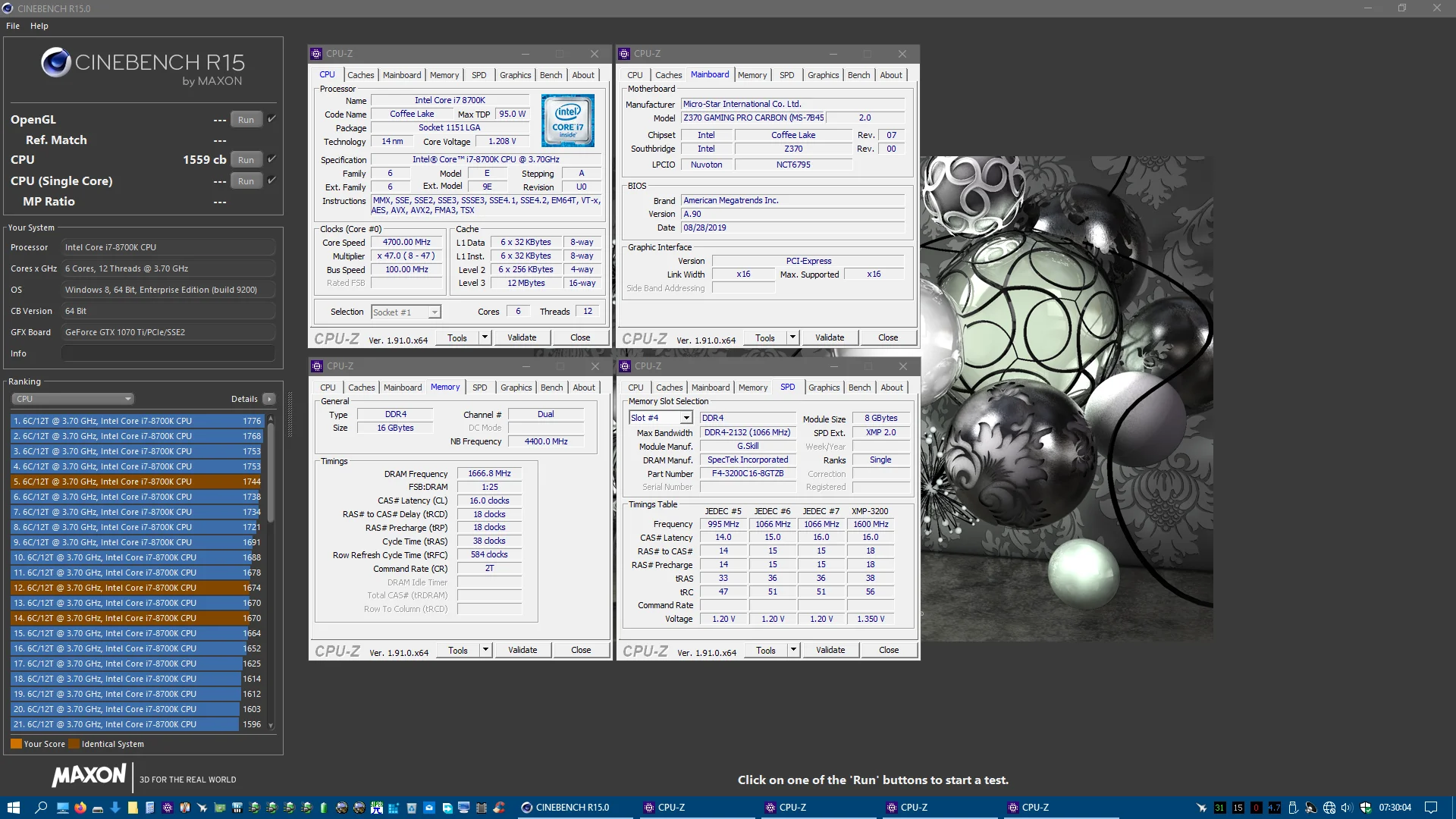Open Tools dropdown arrow in CPU-tab CPU-Z window
The width and height of the screenshot is (1456, 819).
485,337
